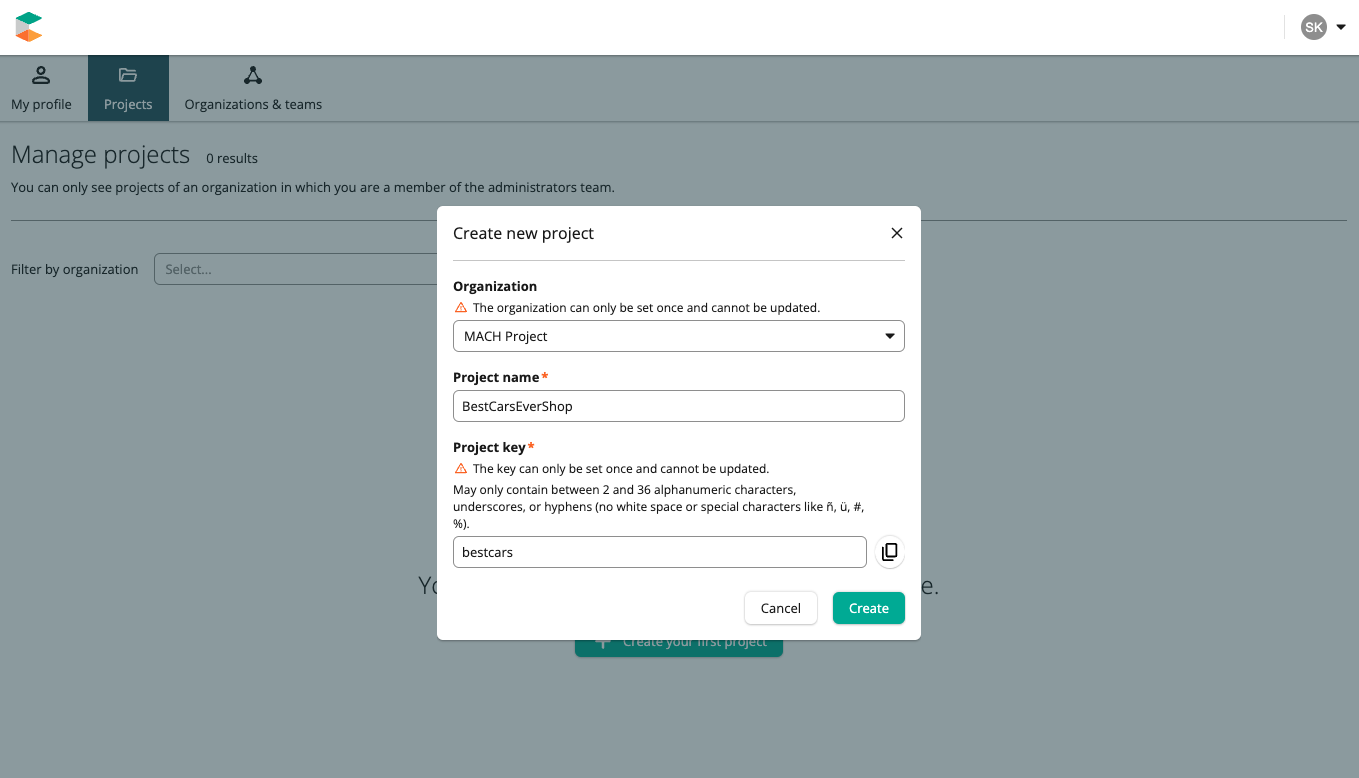Image resolution: width=1359 pixels, height=778 pixels.
Task: Click the Create your first project button
Action: click(x=678, y=645)
